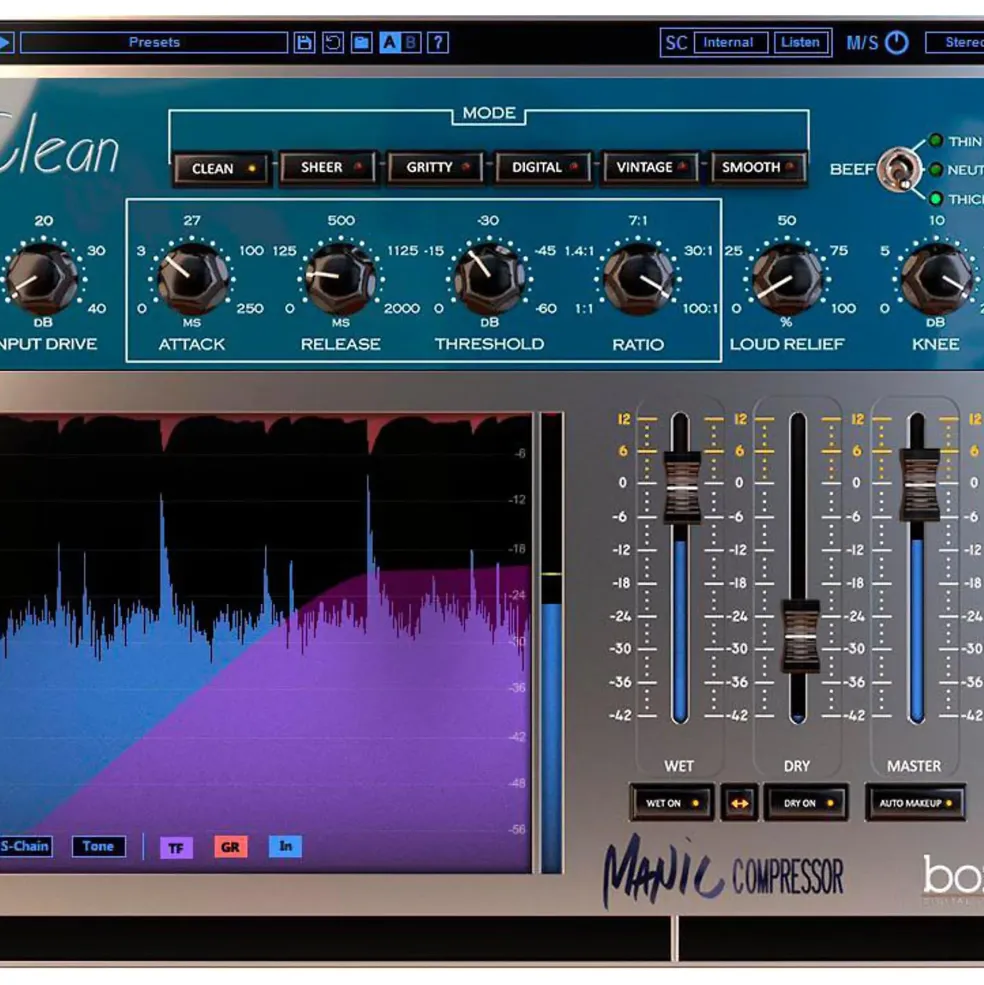Switch to the B comparison state

(411, 43)
